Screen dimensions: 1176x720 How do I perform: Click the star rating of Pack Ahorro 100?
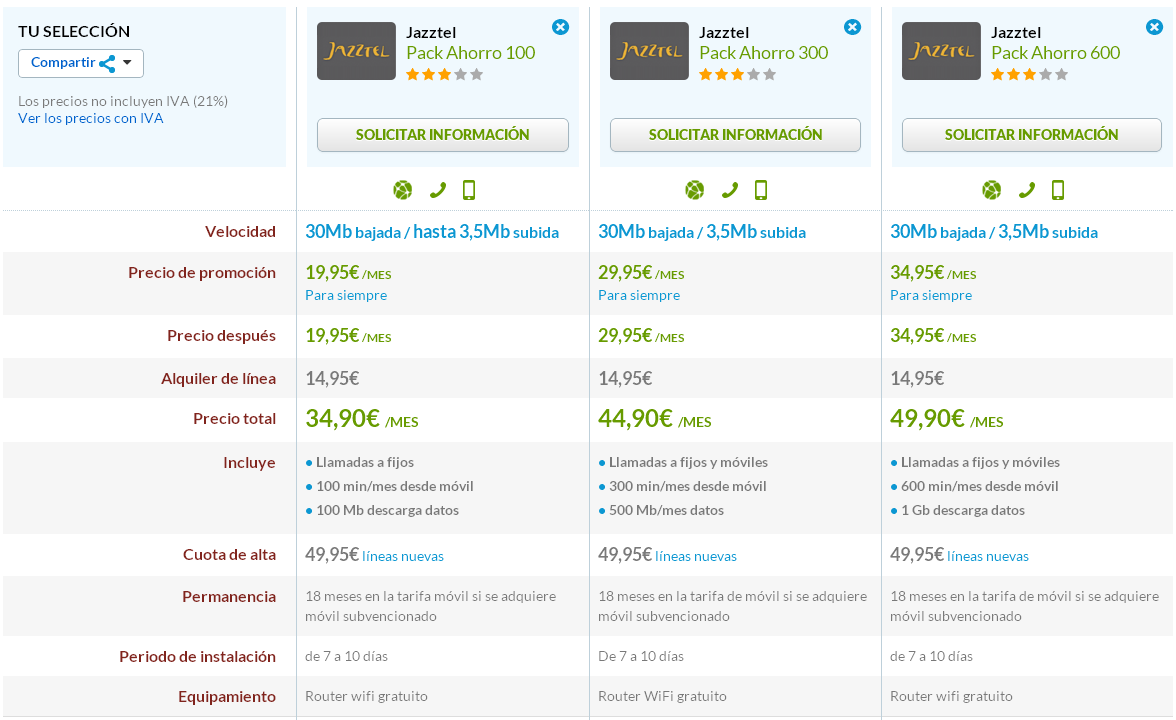click(445, 74)
